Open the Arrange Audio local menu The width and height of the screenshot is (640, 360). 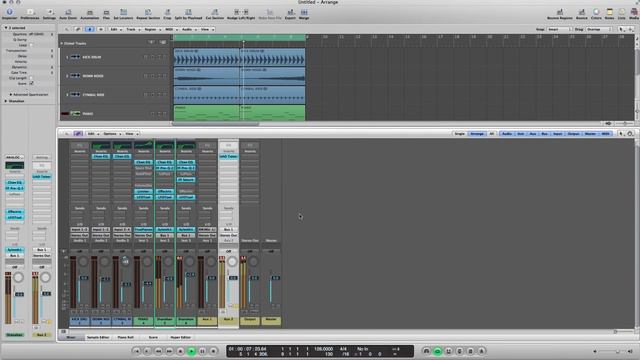[188, 29]
